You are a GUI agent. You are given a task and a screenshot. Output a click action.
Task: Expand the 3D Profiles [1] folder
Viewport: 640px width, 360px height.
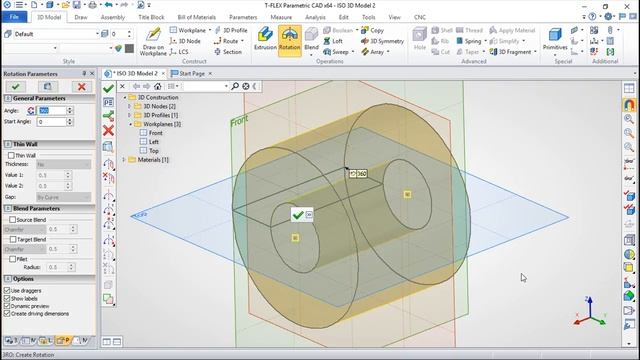(130, 115)
